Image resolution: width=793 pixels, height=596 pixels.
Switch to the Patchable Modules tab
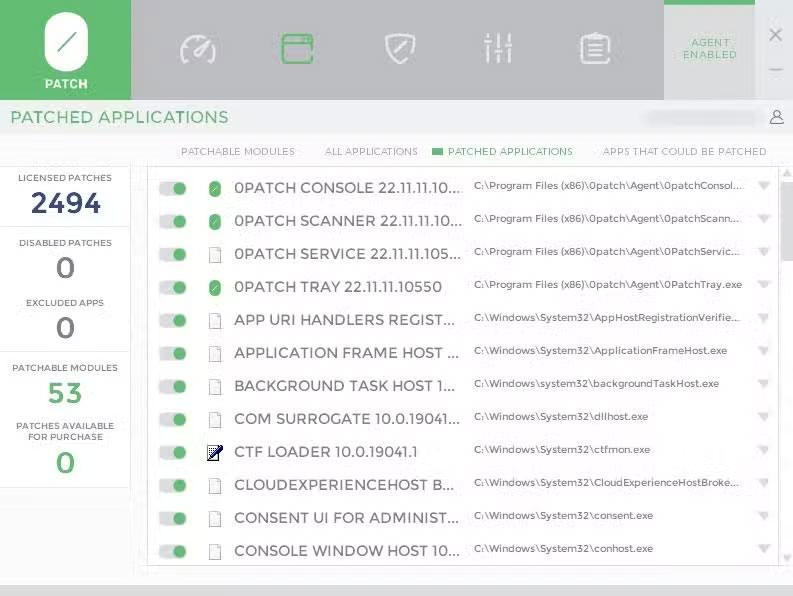tap(237, 152)
